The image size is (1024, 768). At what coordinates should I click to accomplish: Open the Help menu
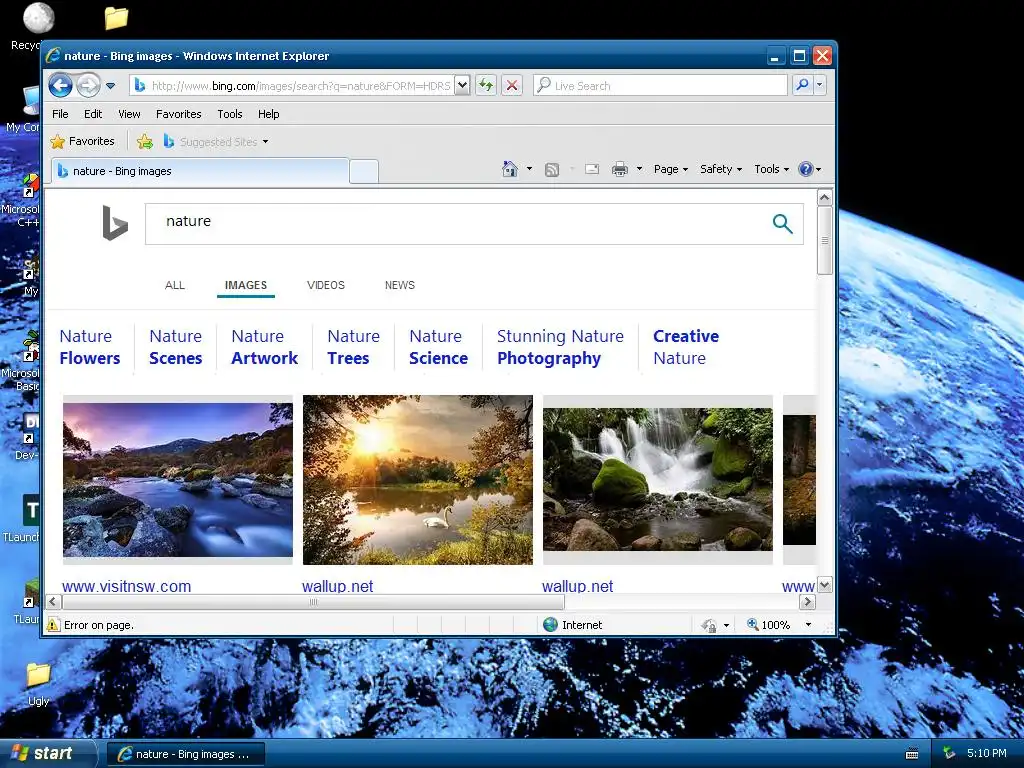point(268,114)
